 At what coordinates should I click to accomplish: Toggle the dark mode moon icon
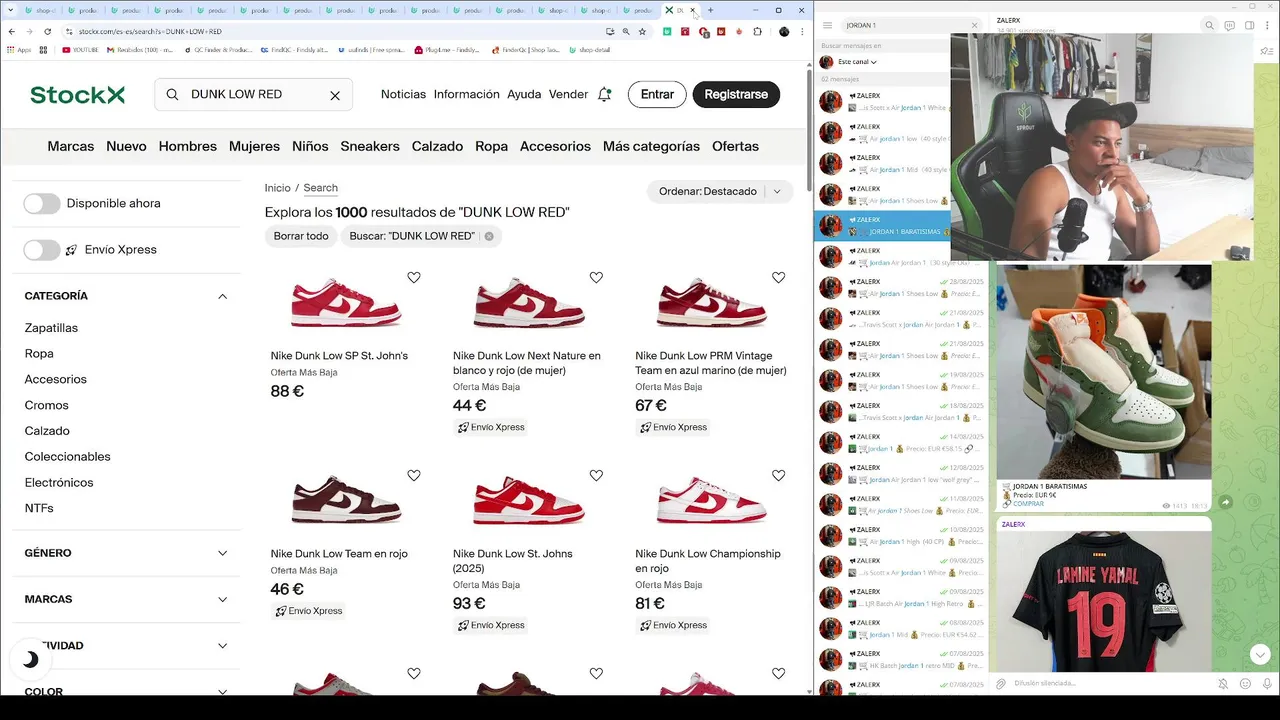[x=30, y=659]
